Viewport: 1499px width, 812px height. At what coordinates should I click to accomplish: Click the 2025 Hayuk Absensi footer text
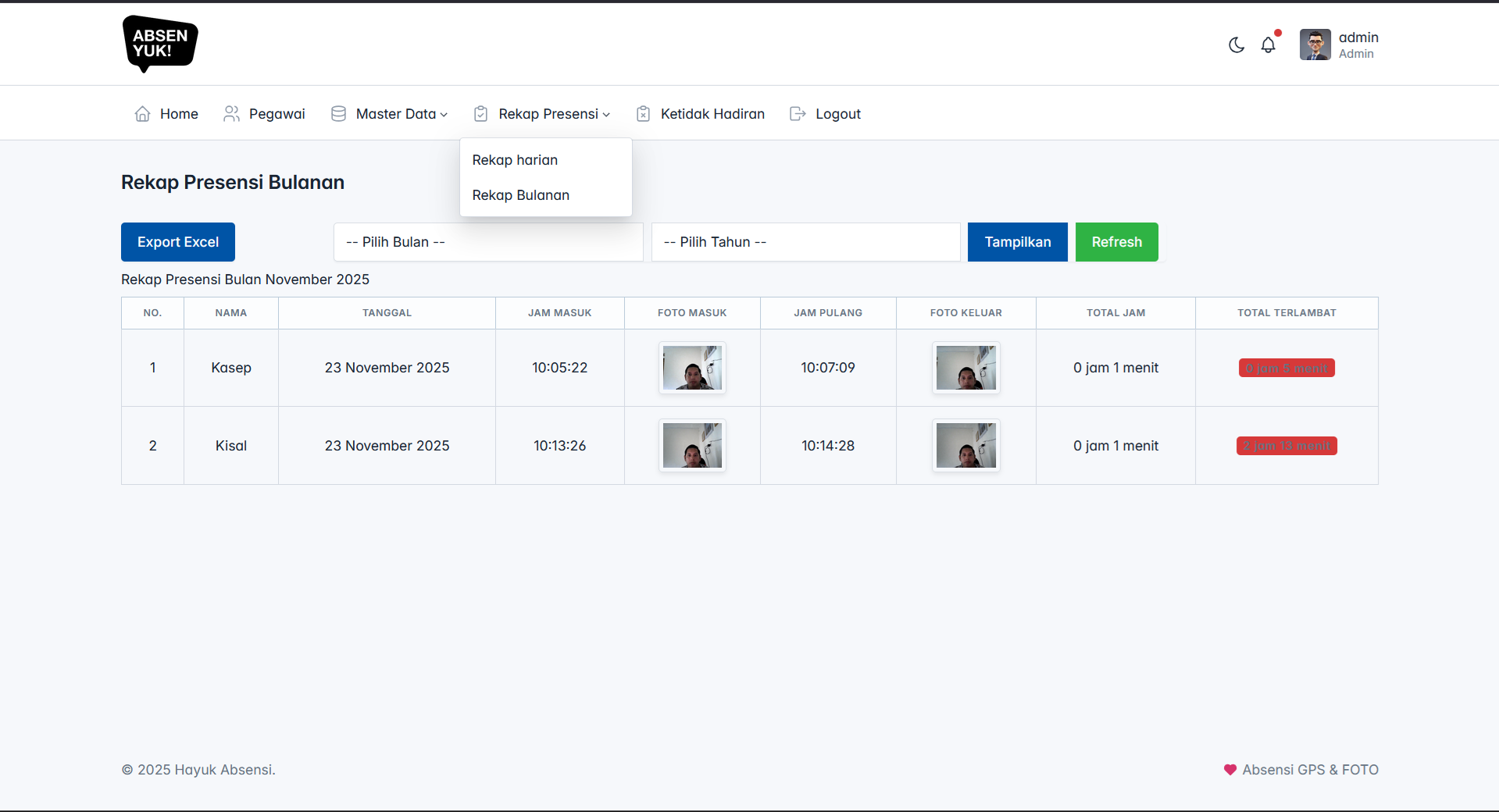coord(198,770)
